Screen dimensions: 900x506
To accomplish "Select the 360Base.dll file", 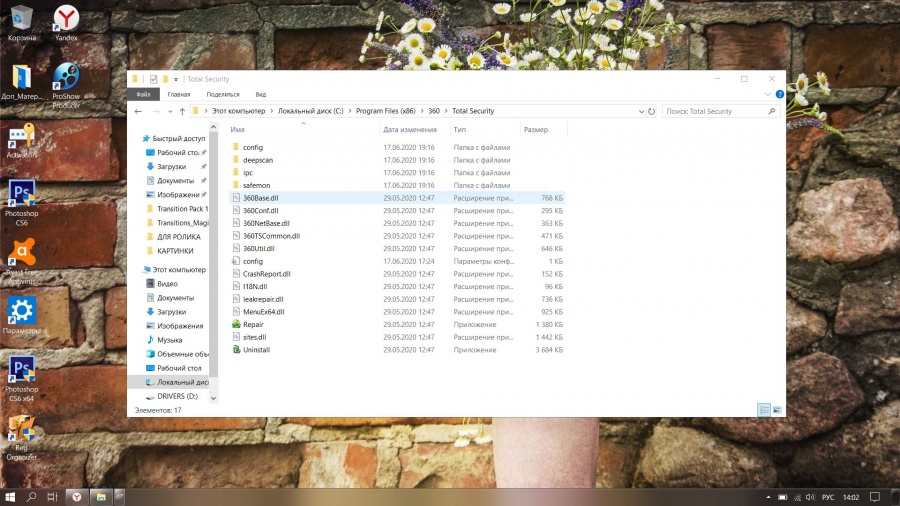I will [261, 198].
